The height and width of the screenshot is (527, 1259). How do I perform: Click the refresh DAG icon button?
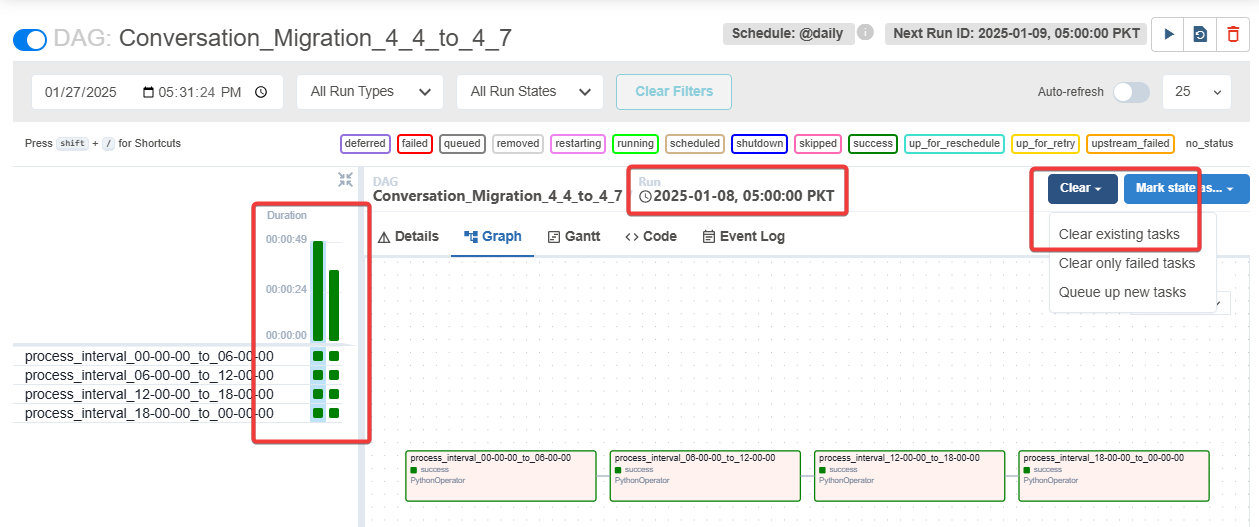click(x=1200, y=34)
